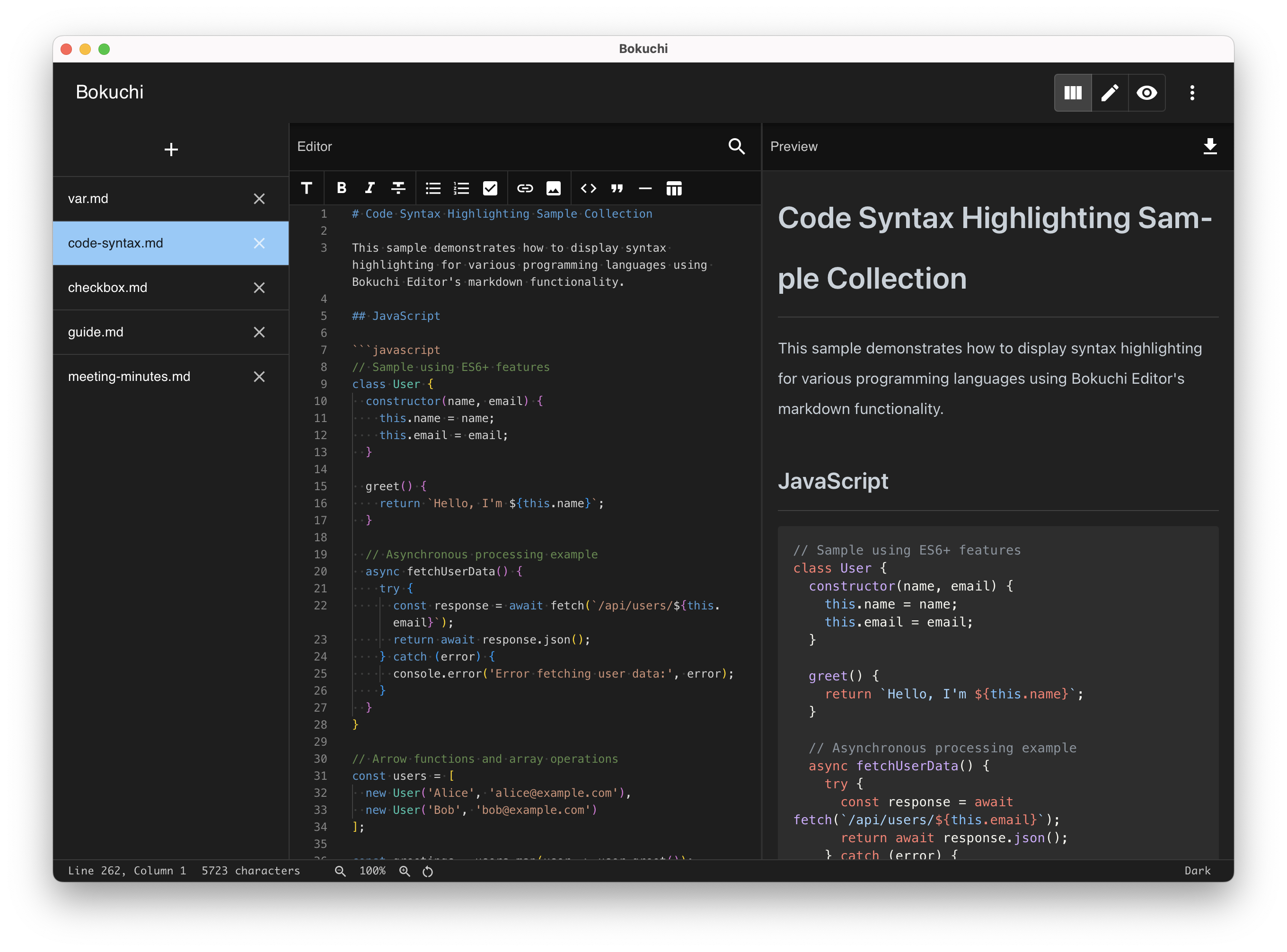Viewport: 1287px width, 952px height.
Task: Add a new file with the plus button
Action: click(171, 150)
